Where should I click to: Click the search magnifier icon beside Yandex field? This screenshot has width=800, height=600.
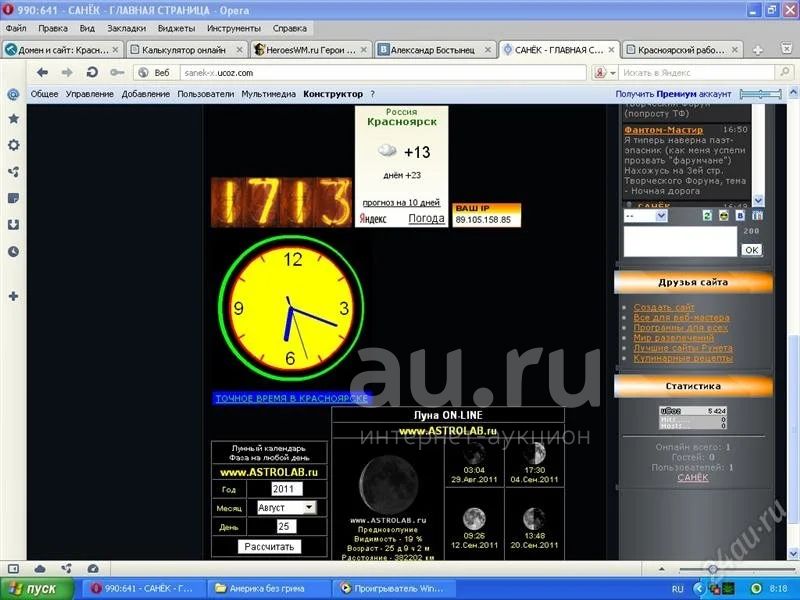pyautogui.click(x=785, y=72)
